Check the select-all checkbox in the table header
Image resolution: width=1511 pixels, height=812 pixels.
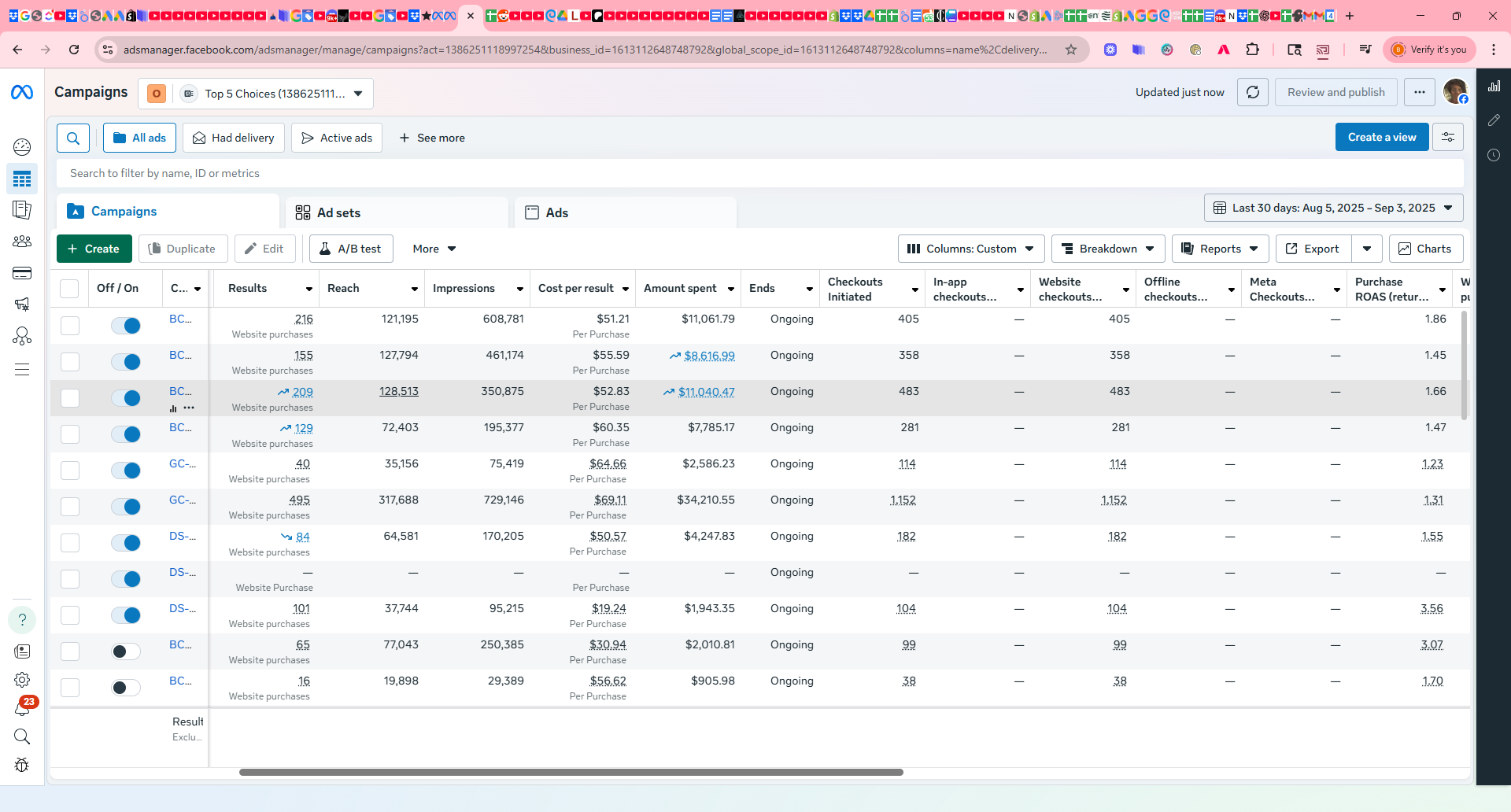pyautogui.click(x=69, y=289)
